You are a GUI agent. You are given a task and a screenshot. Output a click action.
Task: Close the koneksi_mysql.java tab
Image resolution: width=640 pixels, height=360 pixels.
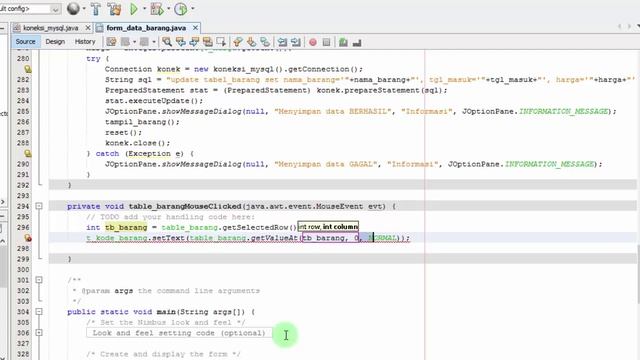click(x=88, y=28)
